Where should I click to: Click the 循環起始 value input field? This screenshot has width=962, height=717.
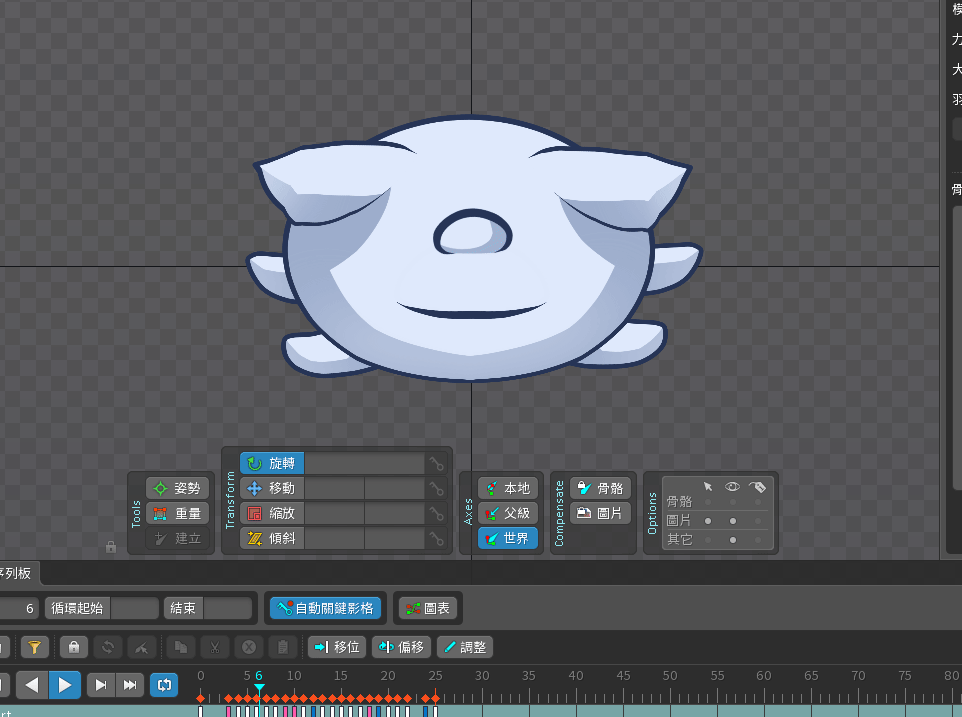pyautogui.click(x=135, y=608)
